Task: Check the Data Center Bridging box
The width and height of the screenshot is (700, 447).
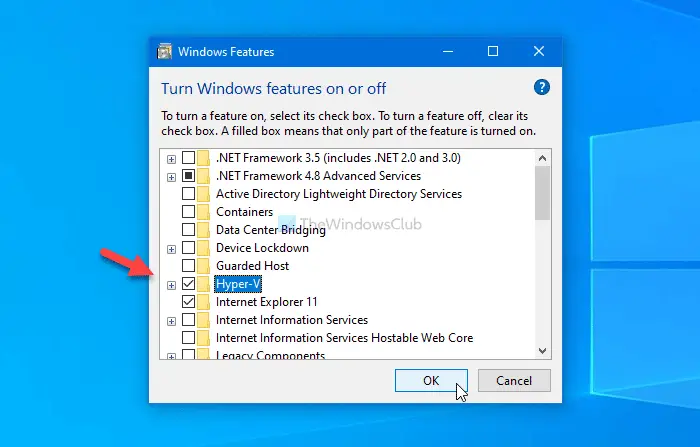Action: coord(188,230)
